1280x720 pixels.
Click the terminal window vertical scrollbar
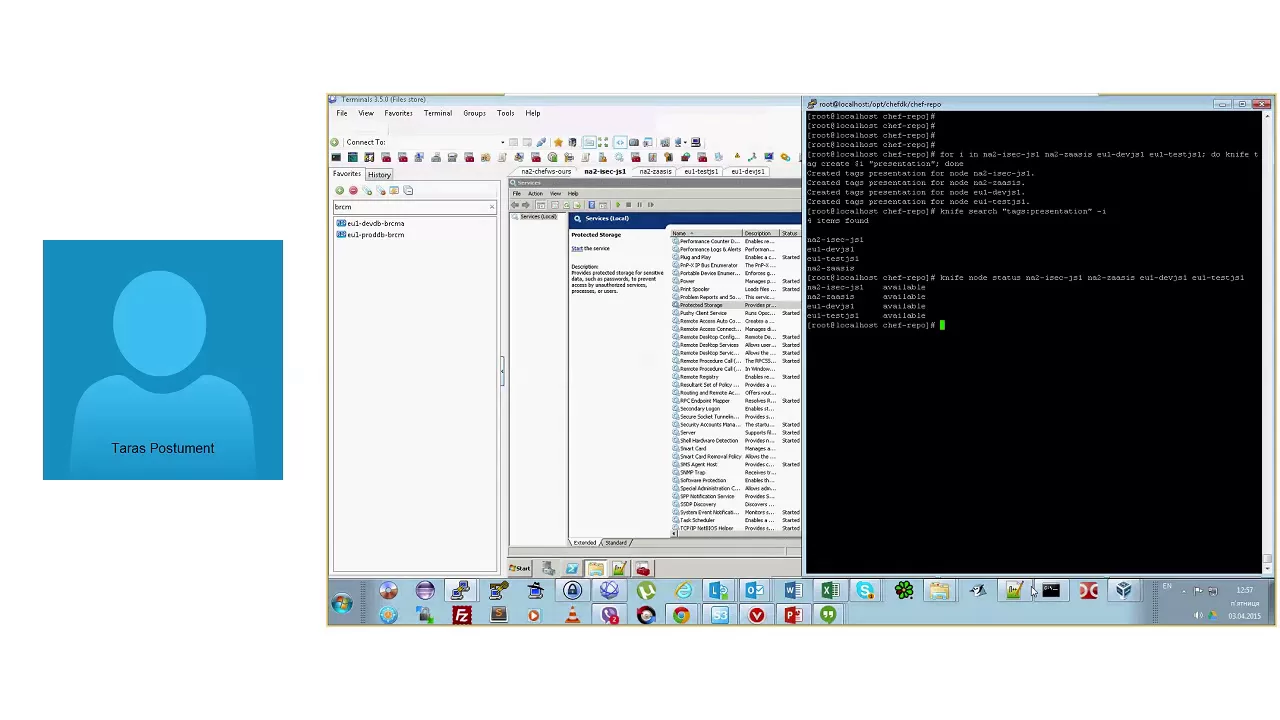pyautogui.click(x=1268, y=340)
